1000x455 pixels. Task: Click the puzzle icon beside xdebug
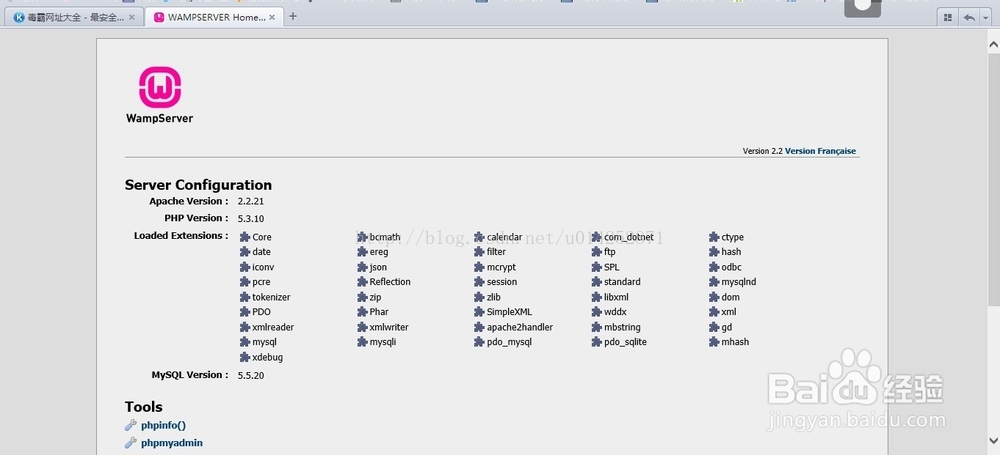(x=245, y=357)
